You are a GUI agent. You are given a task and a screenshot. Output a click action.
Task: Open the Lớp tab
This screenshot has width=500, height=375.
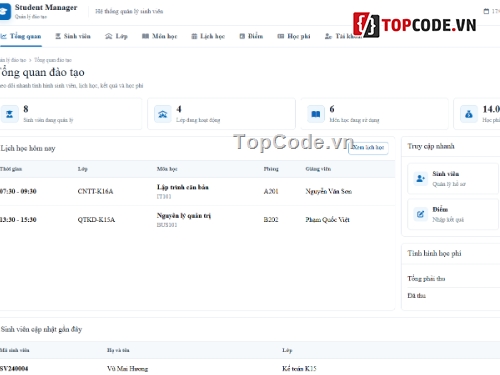pos(116,36)
